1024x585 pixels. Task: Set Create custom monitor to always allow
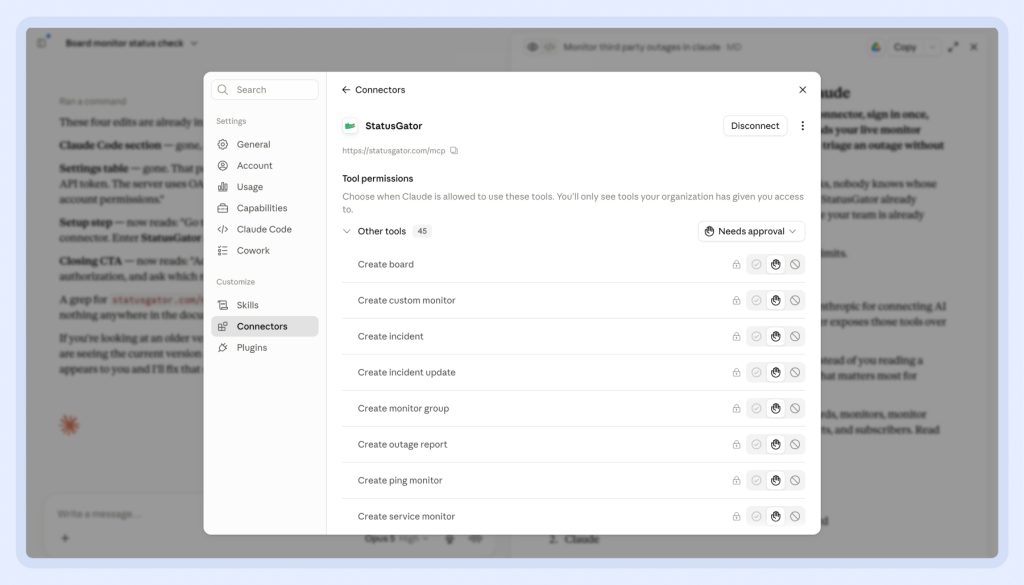(756, 300)
